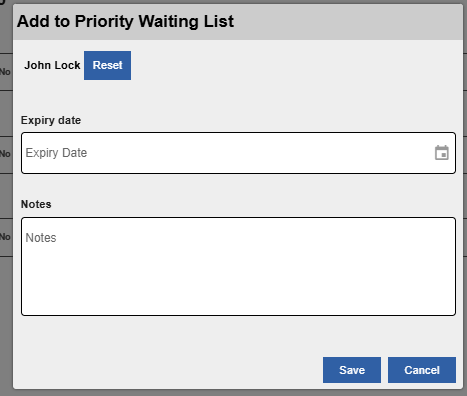Viewport: 467px width, 396px height.
Task: Open the calendar date picker icon
Action: pos(442,153)
